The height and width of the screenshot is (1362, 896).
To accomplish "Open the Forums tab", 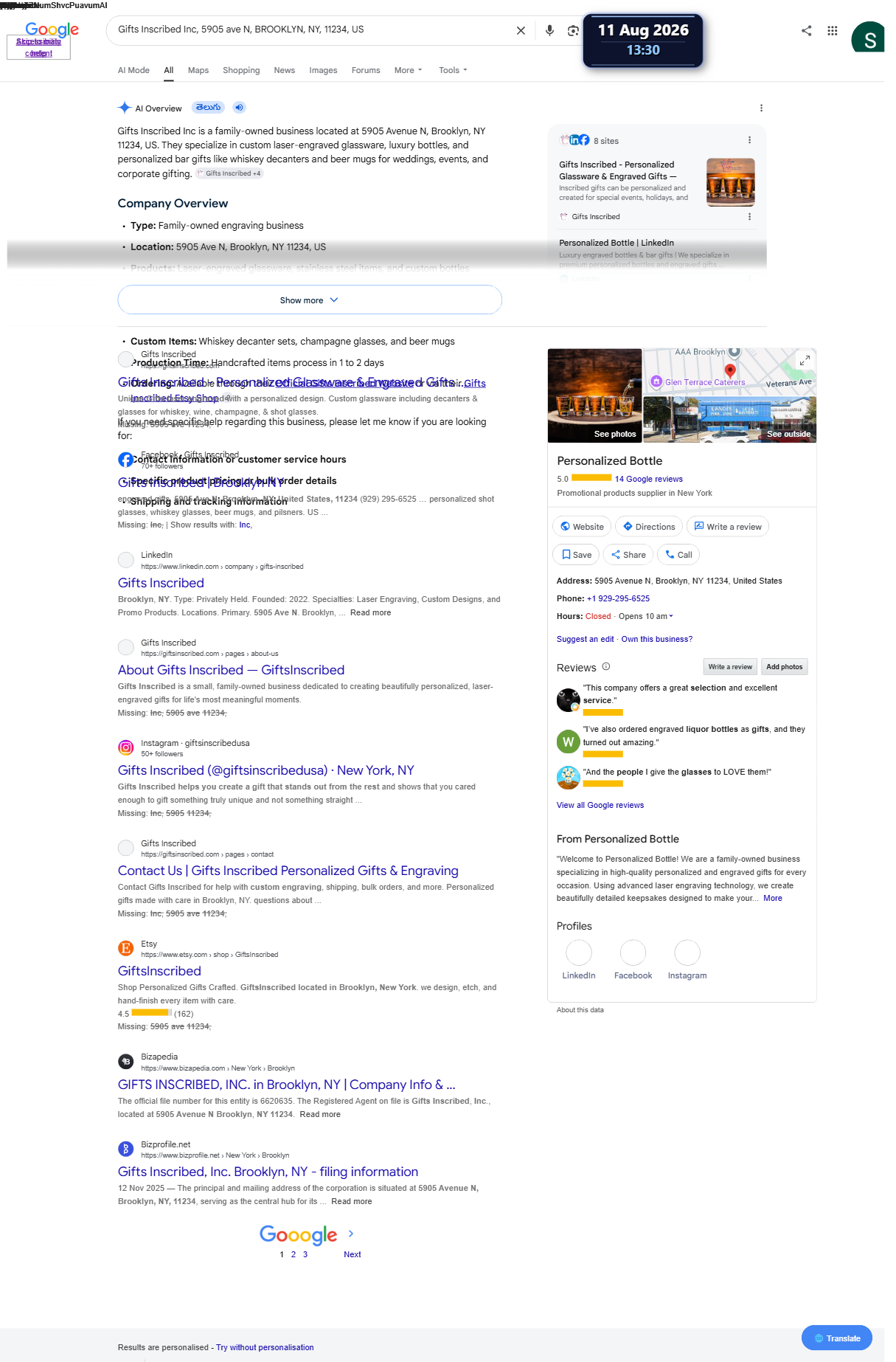I will [x=366, y=70].
